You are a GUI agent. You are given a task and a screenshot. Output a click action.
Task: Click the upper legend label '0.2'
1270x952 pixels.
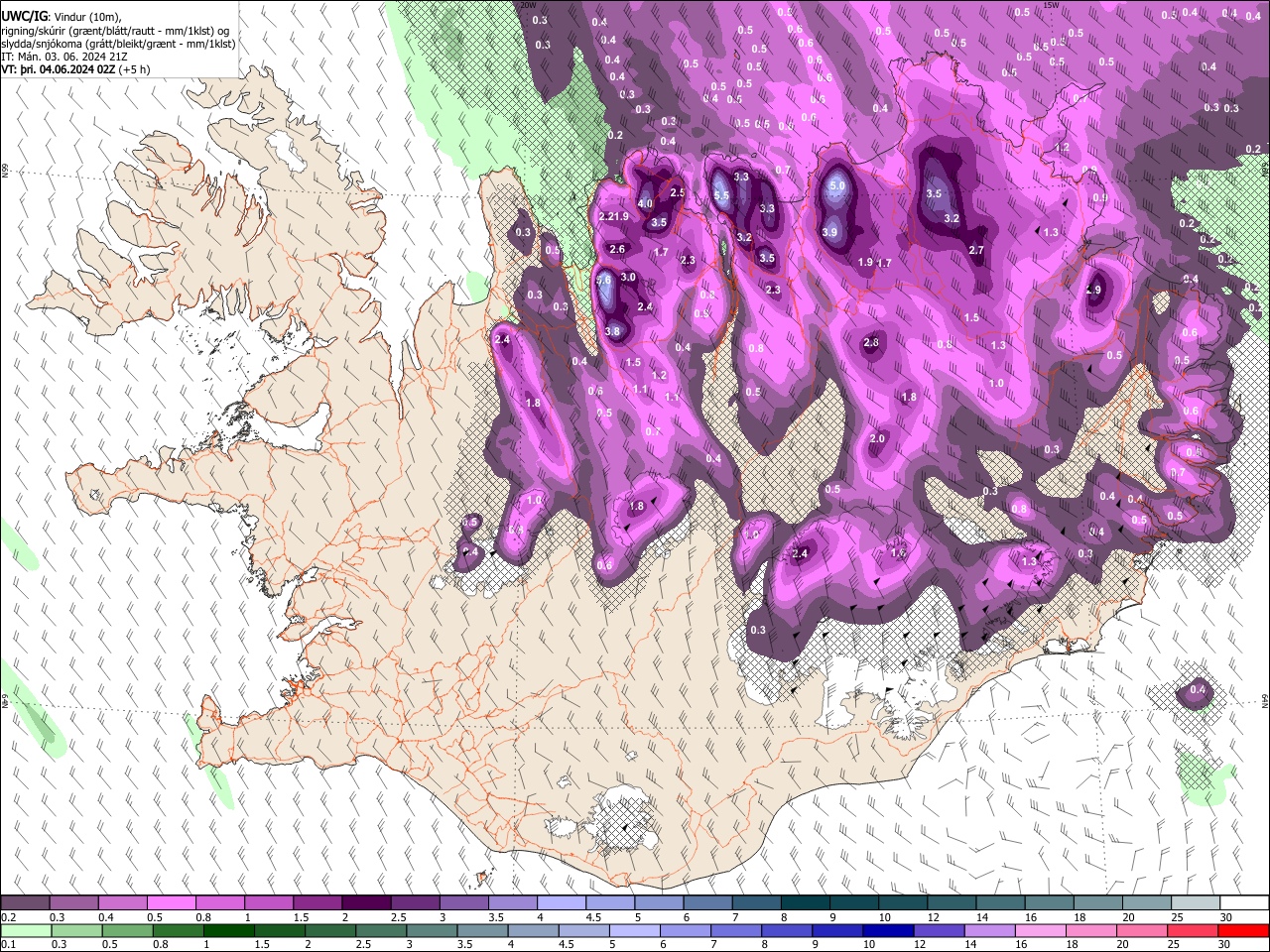(8, 917)
